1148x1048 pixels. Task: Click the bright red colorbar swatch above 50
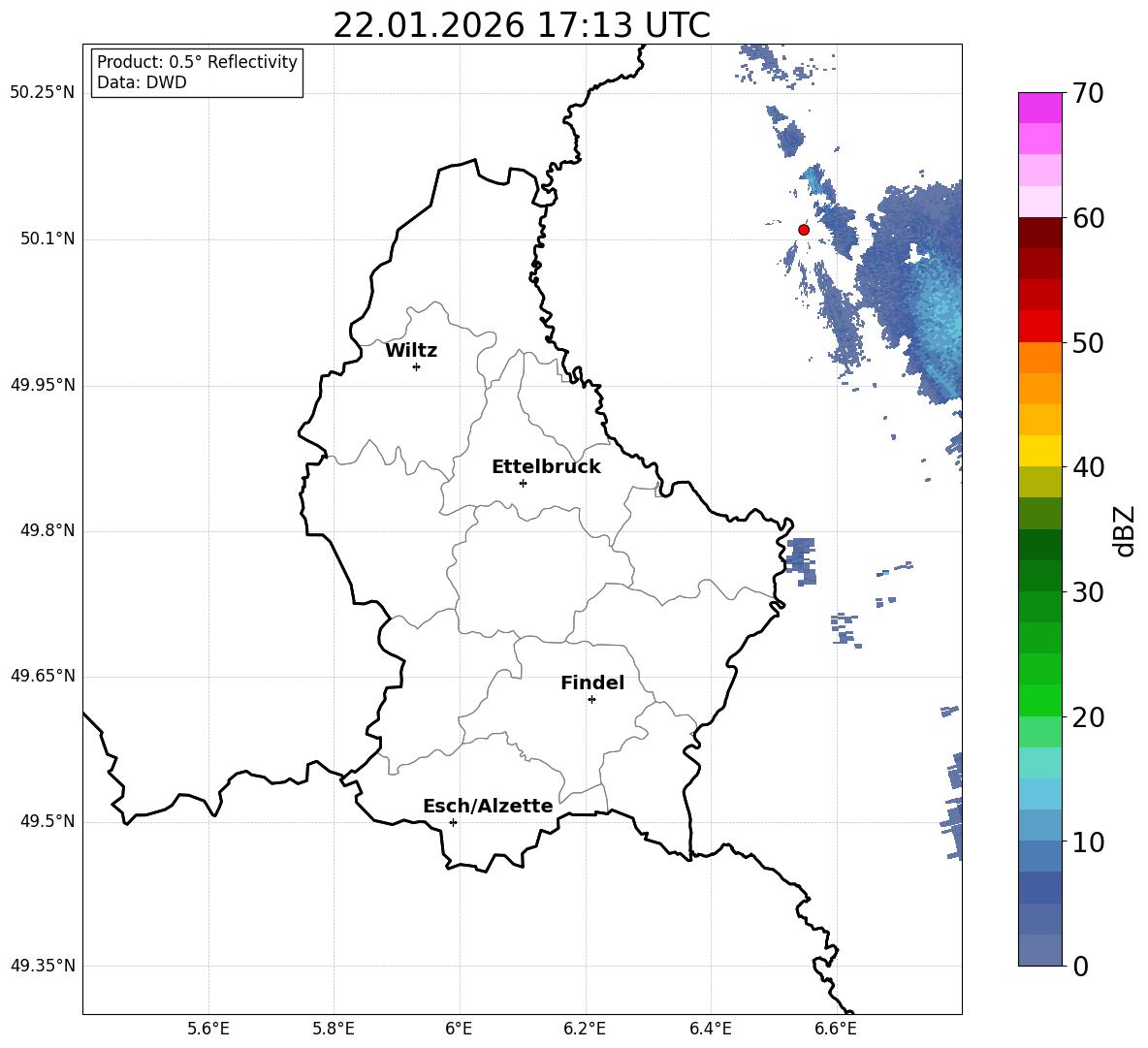pos(1039,327)
